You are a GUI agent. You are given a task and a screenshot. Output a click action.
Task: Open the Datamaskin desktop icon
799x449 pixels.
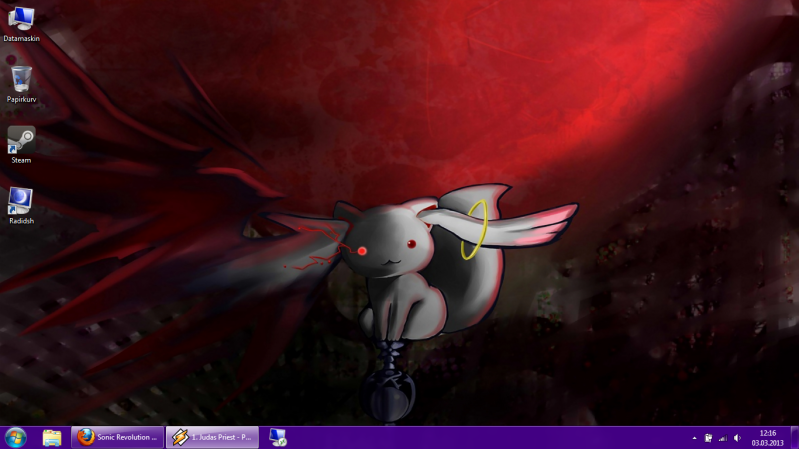pyautogui.click(x=21, y=24)
